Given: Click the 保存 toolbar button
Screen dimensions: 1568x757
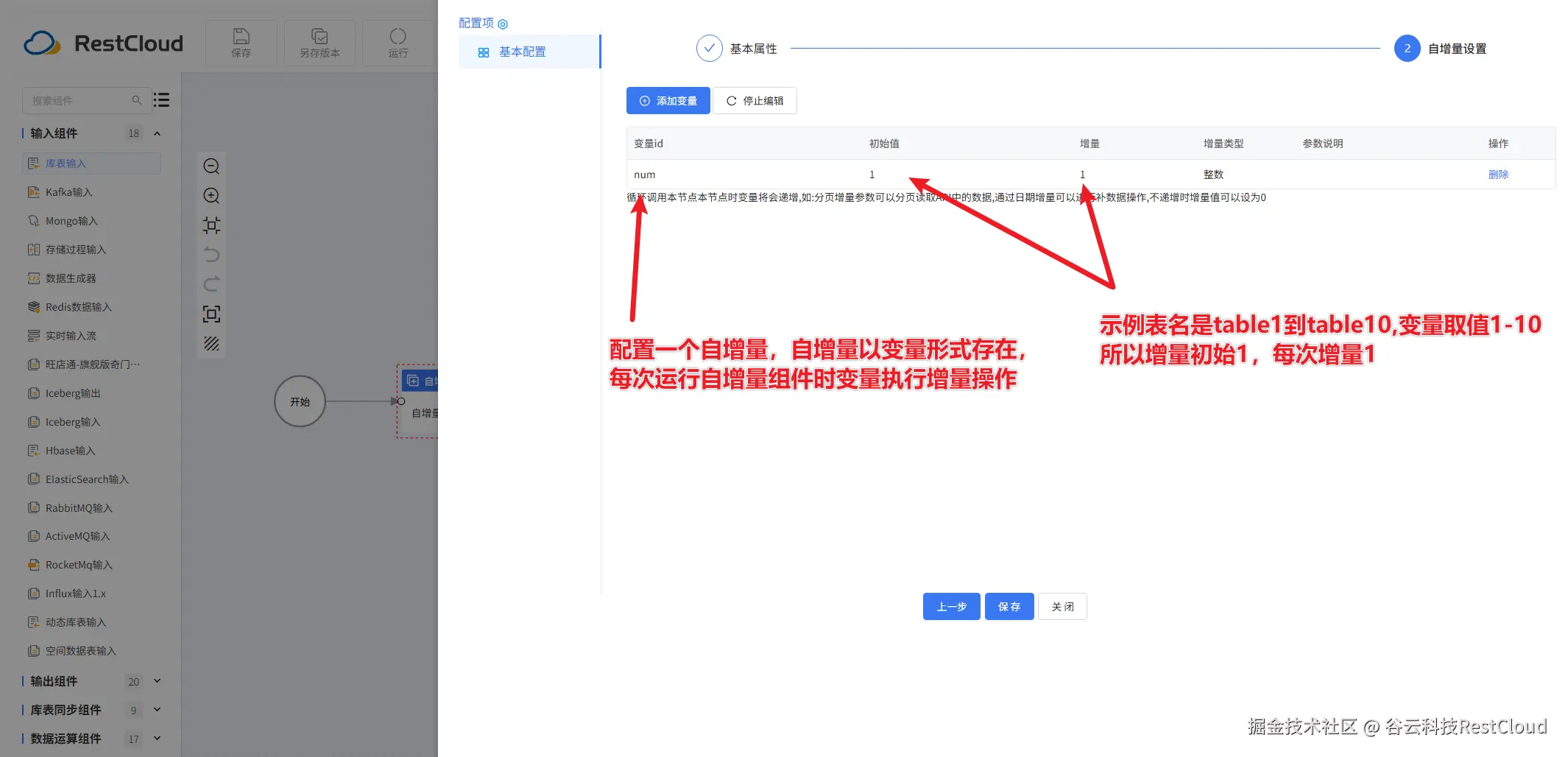Looking at the screenshot, I should coord(241,43).
